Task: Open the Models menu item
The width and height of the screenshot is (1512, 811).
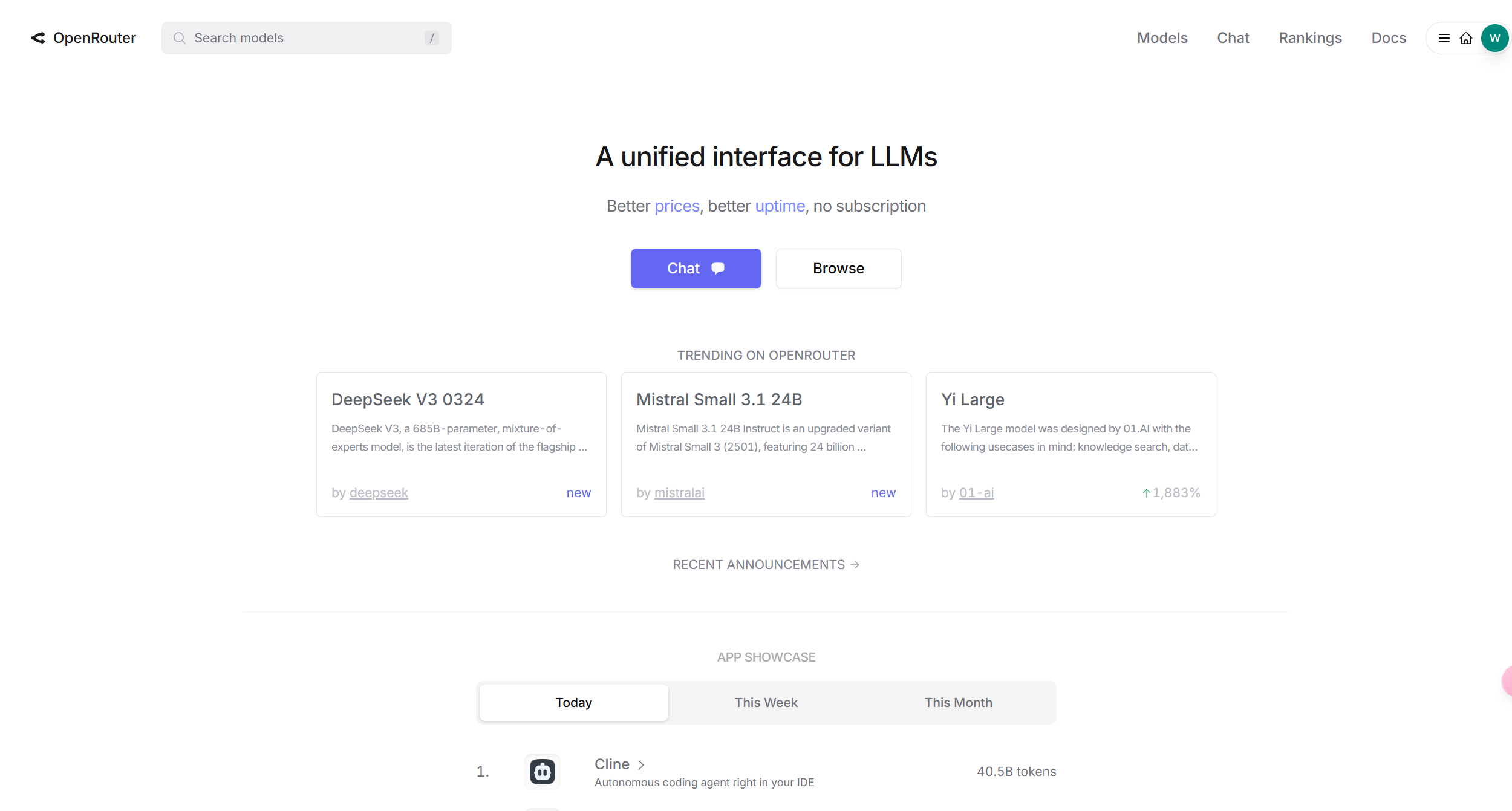Action: 1162,38
